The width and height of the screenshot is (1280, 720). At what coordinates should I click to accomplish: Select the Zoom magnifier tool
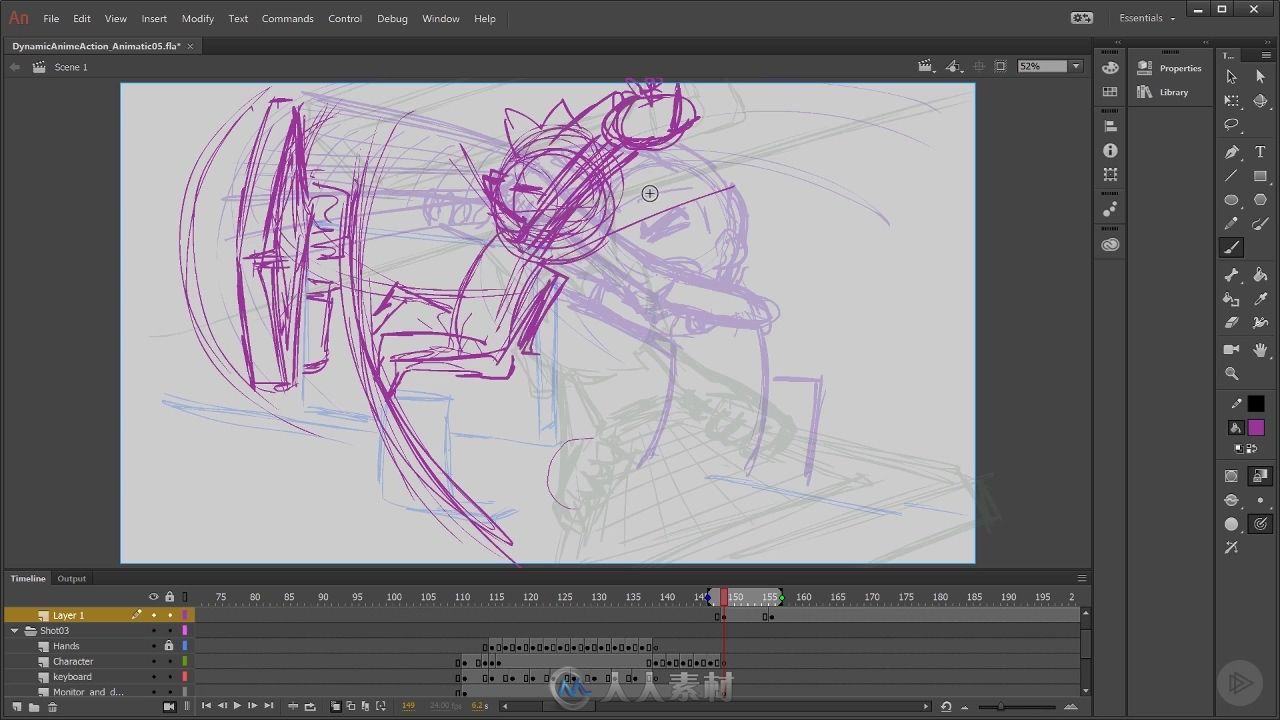[x=1232, y=374]
